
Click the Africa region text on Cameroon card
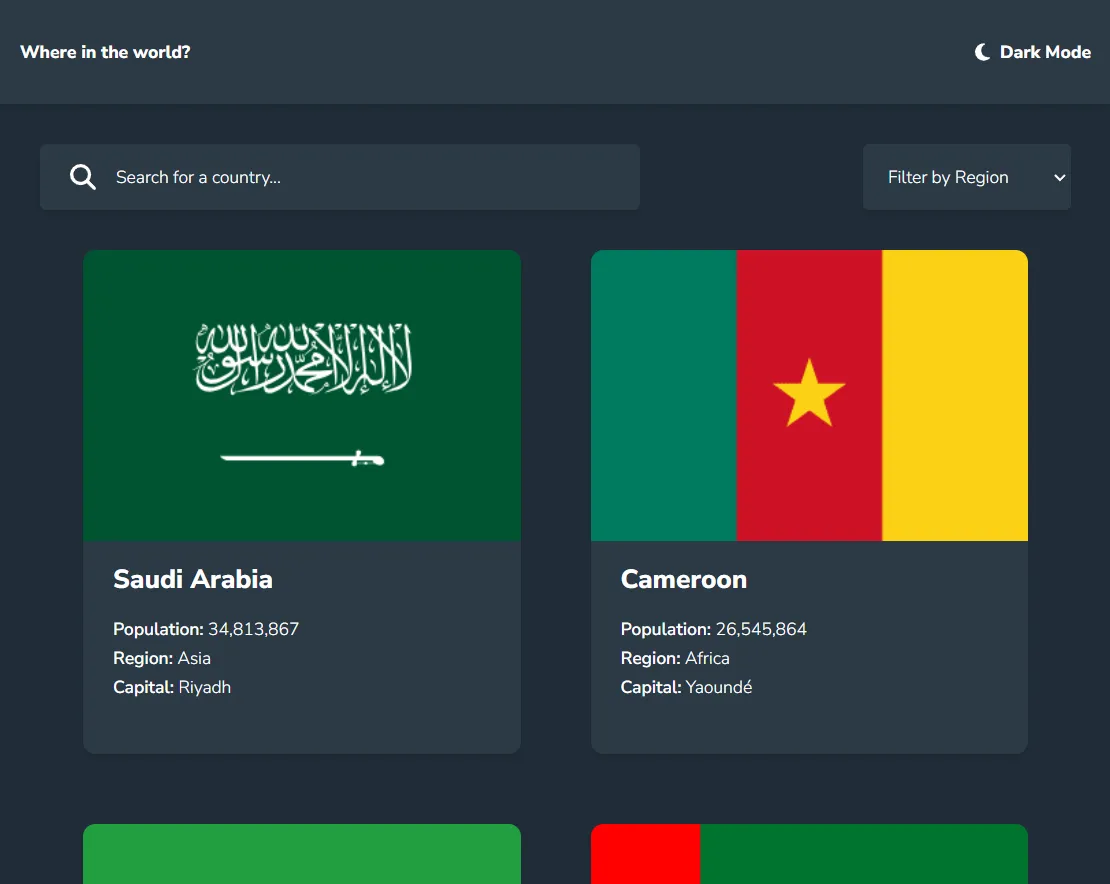tap(710, 658)
